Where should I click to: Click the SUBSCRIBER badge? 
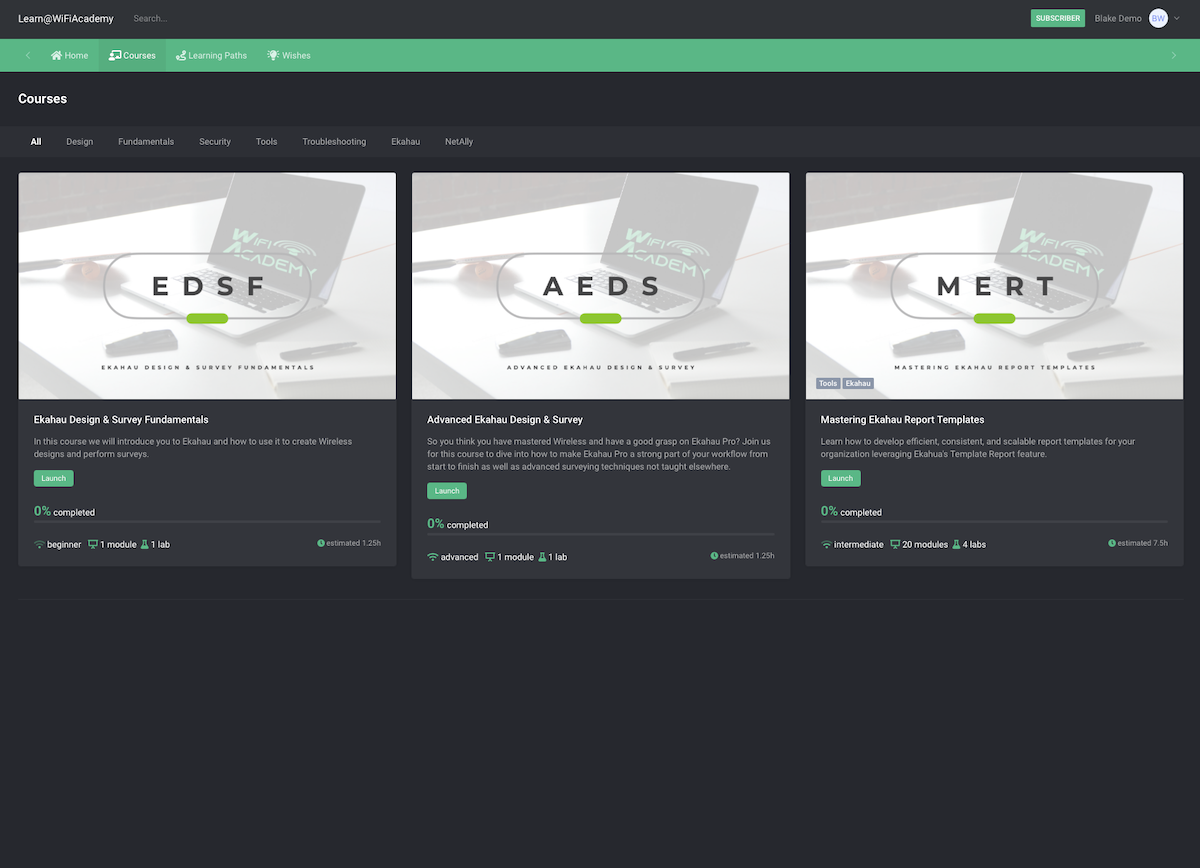[x=1057, y=18]
